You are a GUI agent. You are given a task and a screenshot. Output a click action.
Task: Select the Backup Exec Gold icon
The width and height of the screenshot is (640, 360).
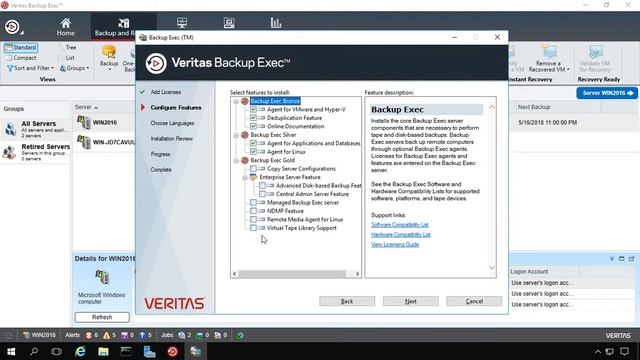244,160
